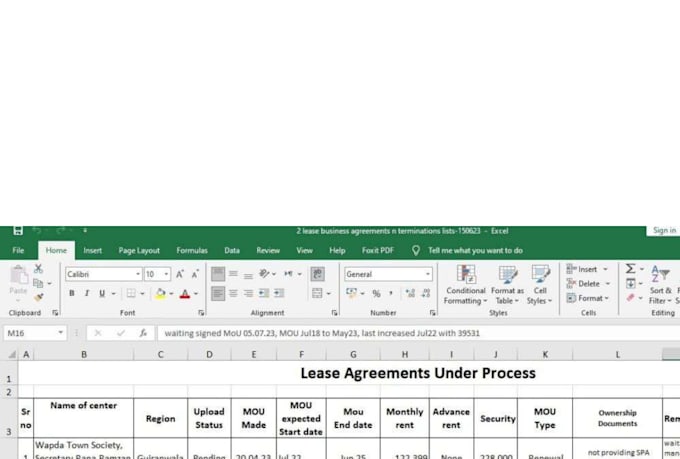680x459 pixels.
Task: Open the Calibri font name dropdown
Action: [x=137, y=274]
